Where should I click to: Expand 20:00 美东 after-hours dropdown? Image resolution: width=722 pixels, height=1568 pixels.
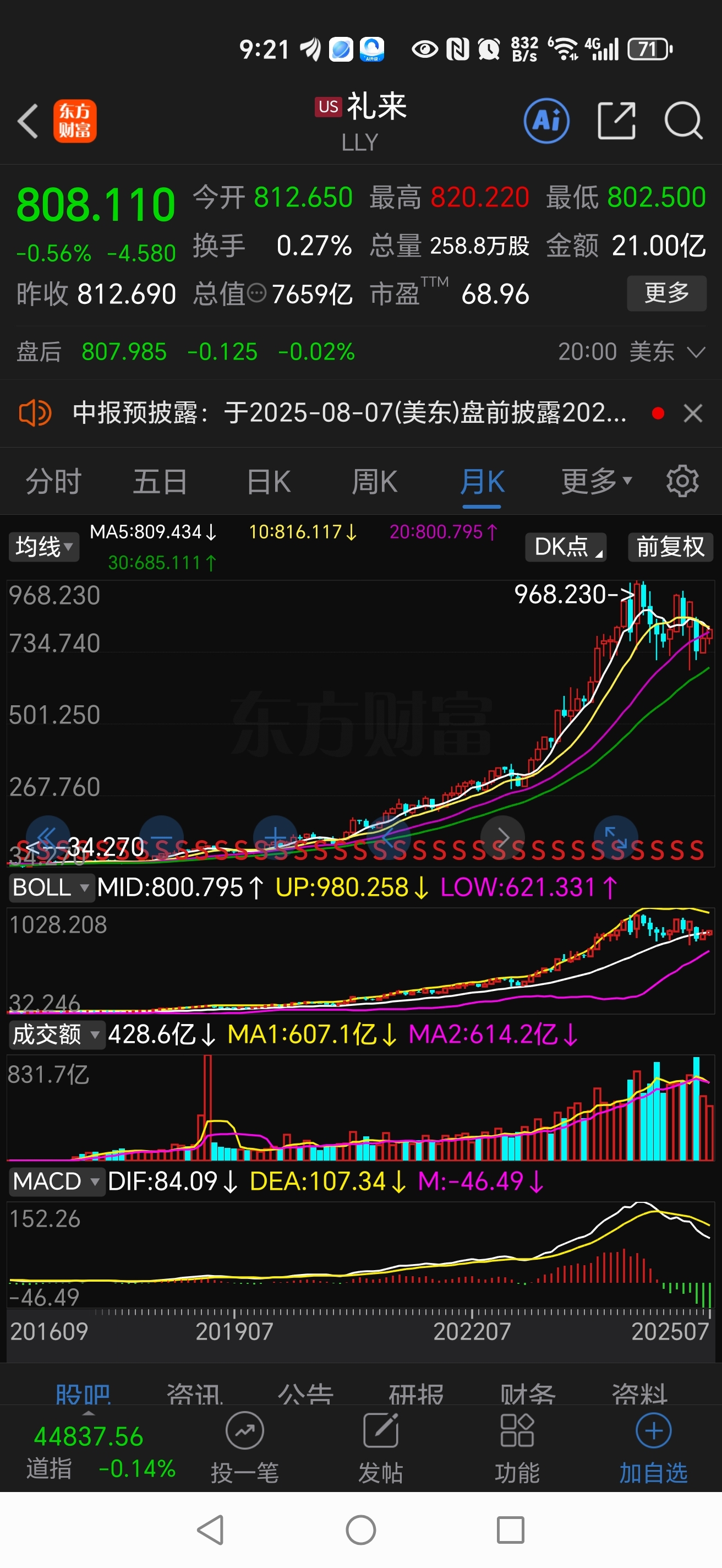(631, 352)
